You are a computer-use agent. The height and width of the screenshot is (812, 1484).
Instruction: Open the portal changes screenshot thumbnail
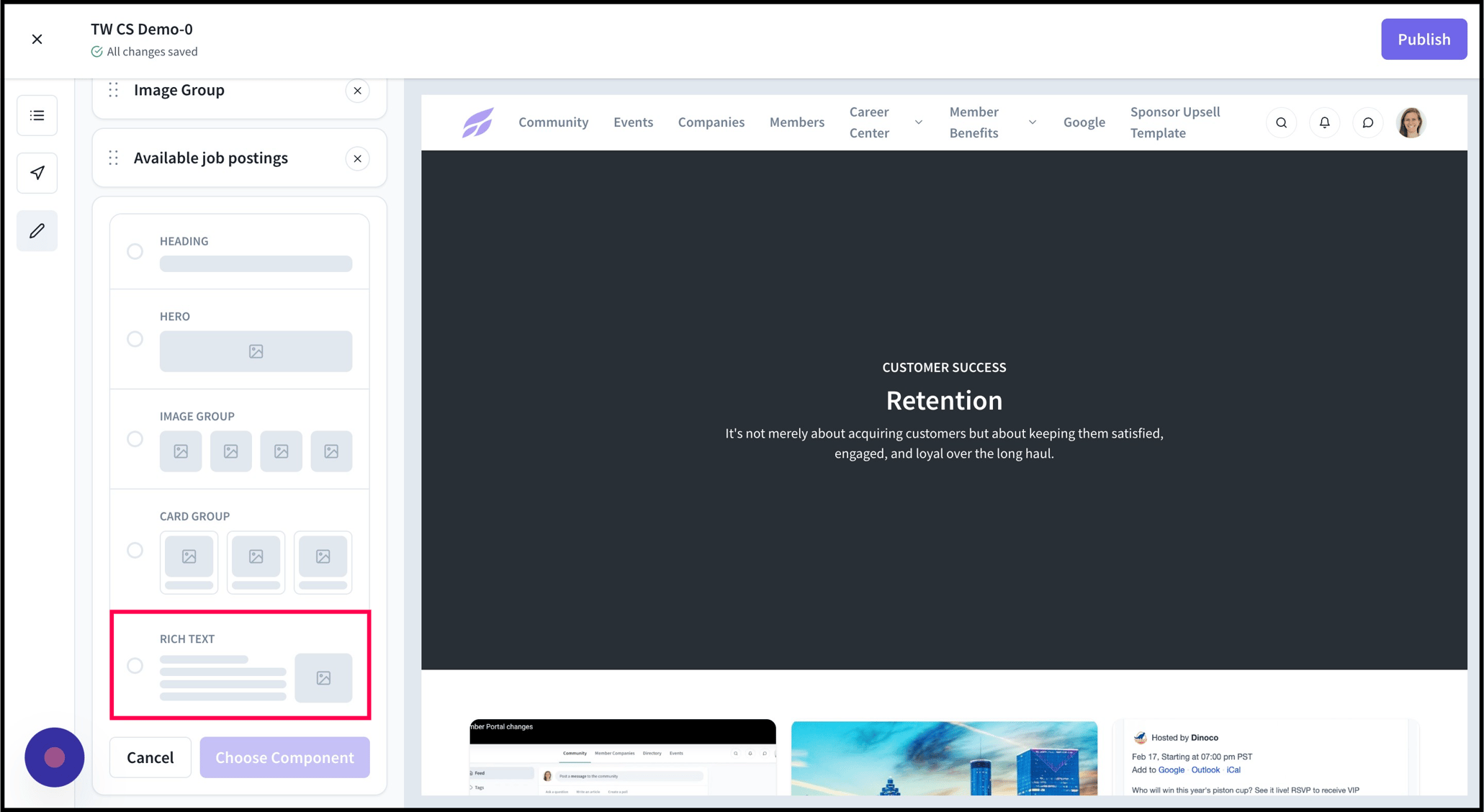click(623, 757)
